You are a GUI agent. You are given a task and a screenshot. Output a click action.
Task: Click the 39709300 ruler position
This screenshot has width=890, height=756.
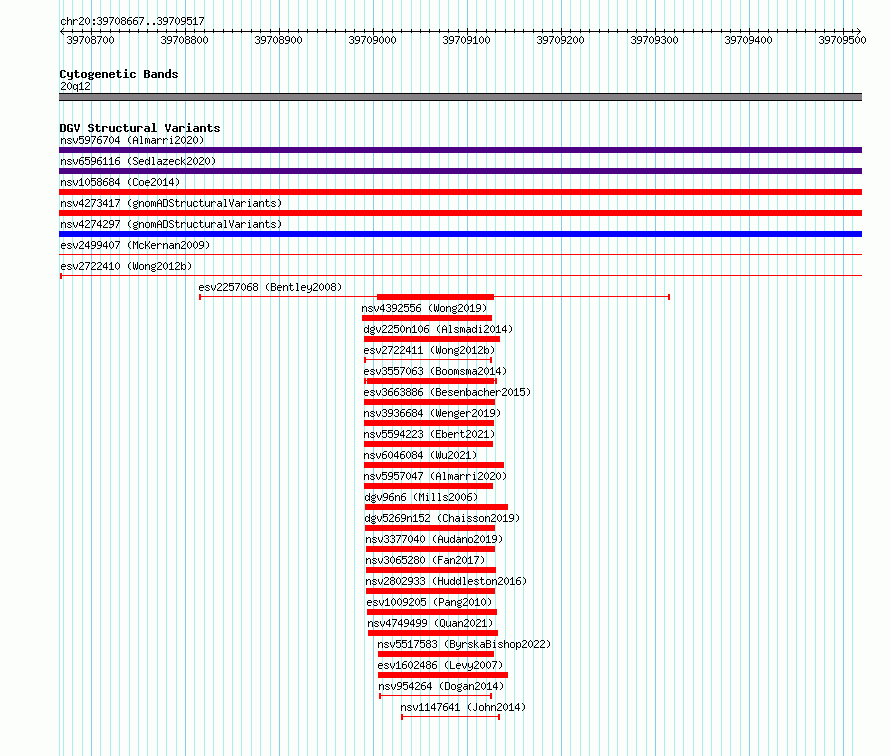tap(654, 40)
